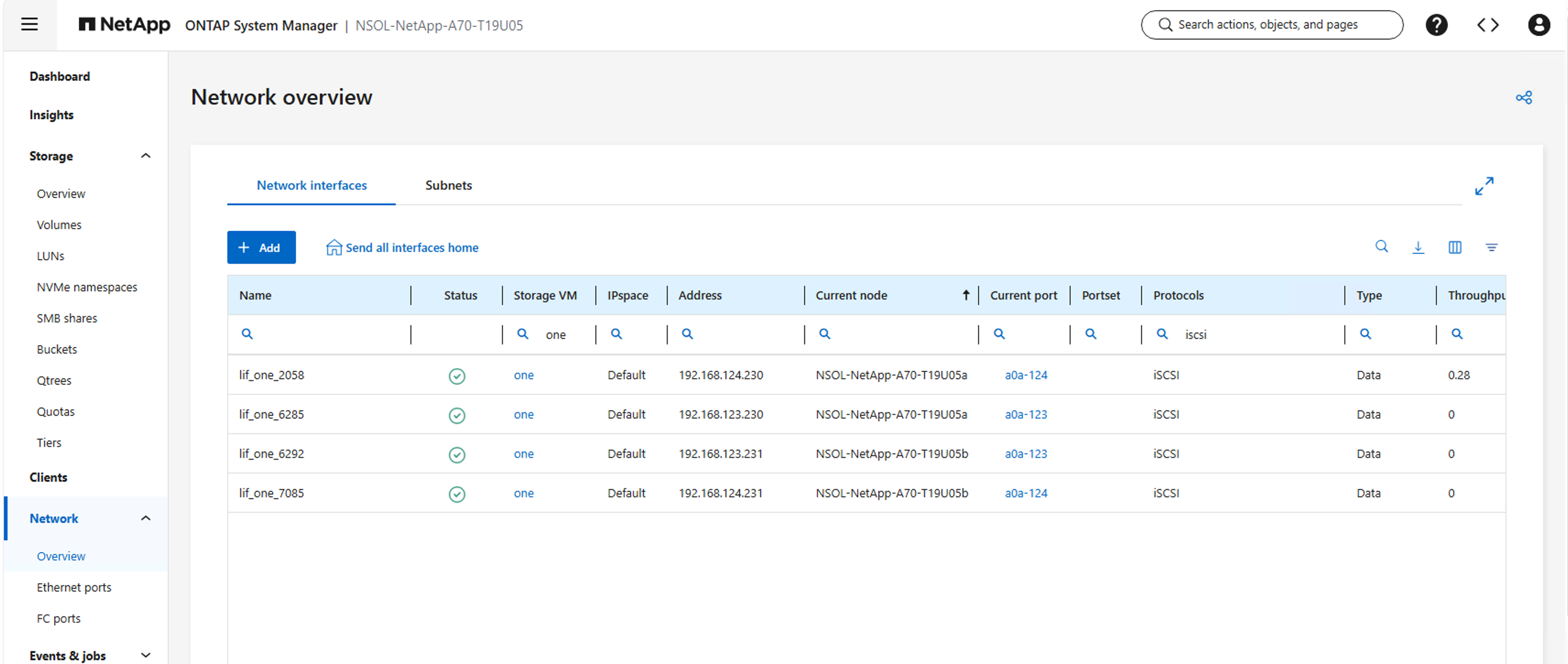Switch to the Subnets tab
This screenshot has height=664, width=1568.
pos(449,185)
